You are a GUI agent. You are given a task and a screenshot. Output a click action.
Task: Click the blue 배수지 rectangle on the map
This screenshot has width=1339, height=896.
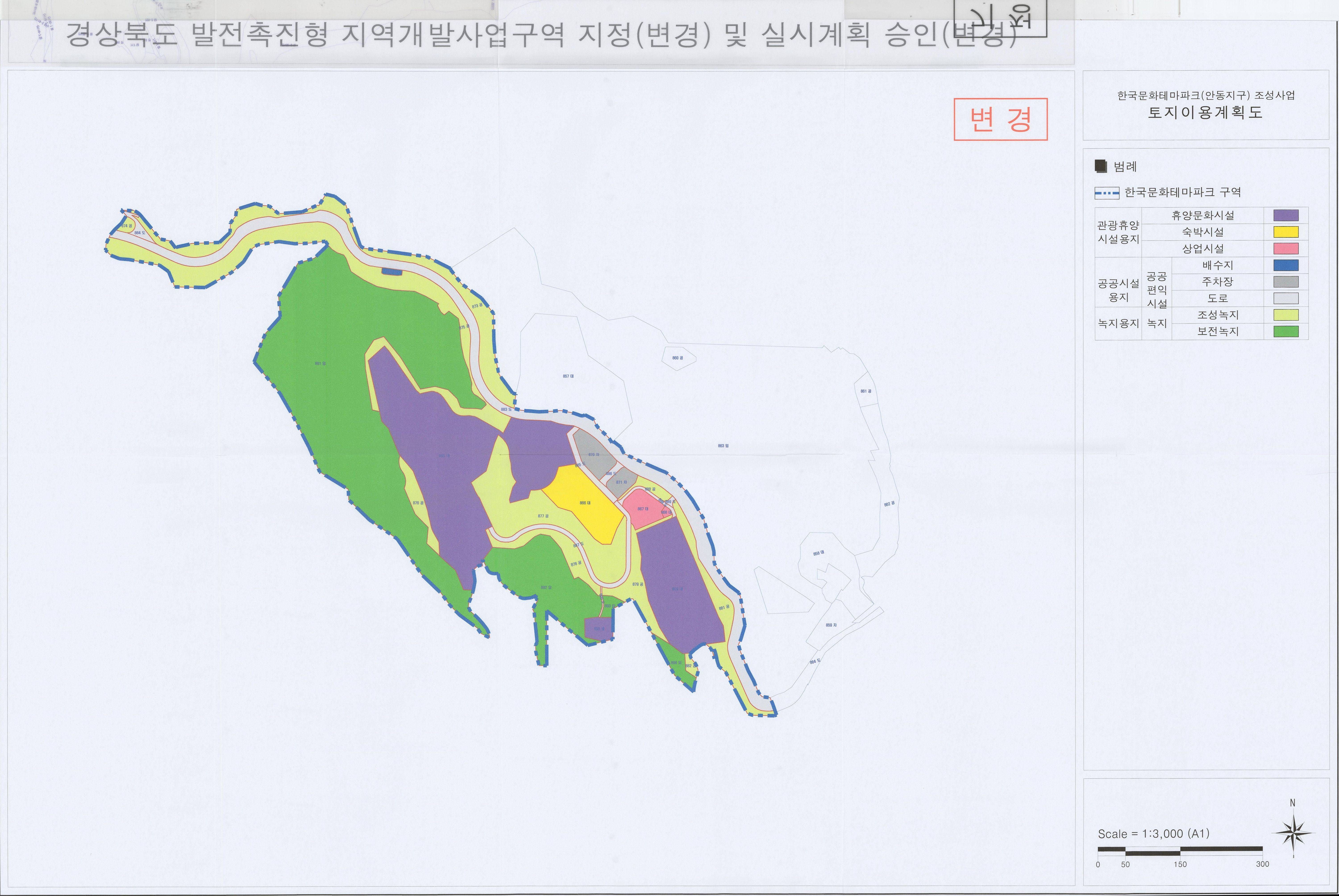[x=392, y=272]
